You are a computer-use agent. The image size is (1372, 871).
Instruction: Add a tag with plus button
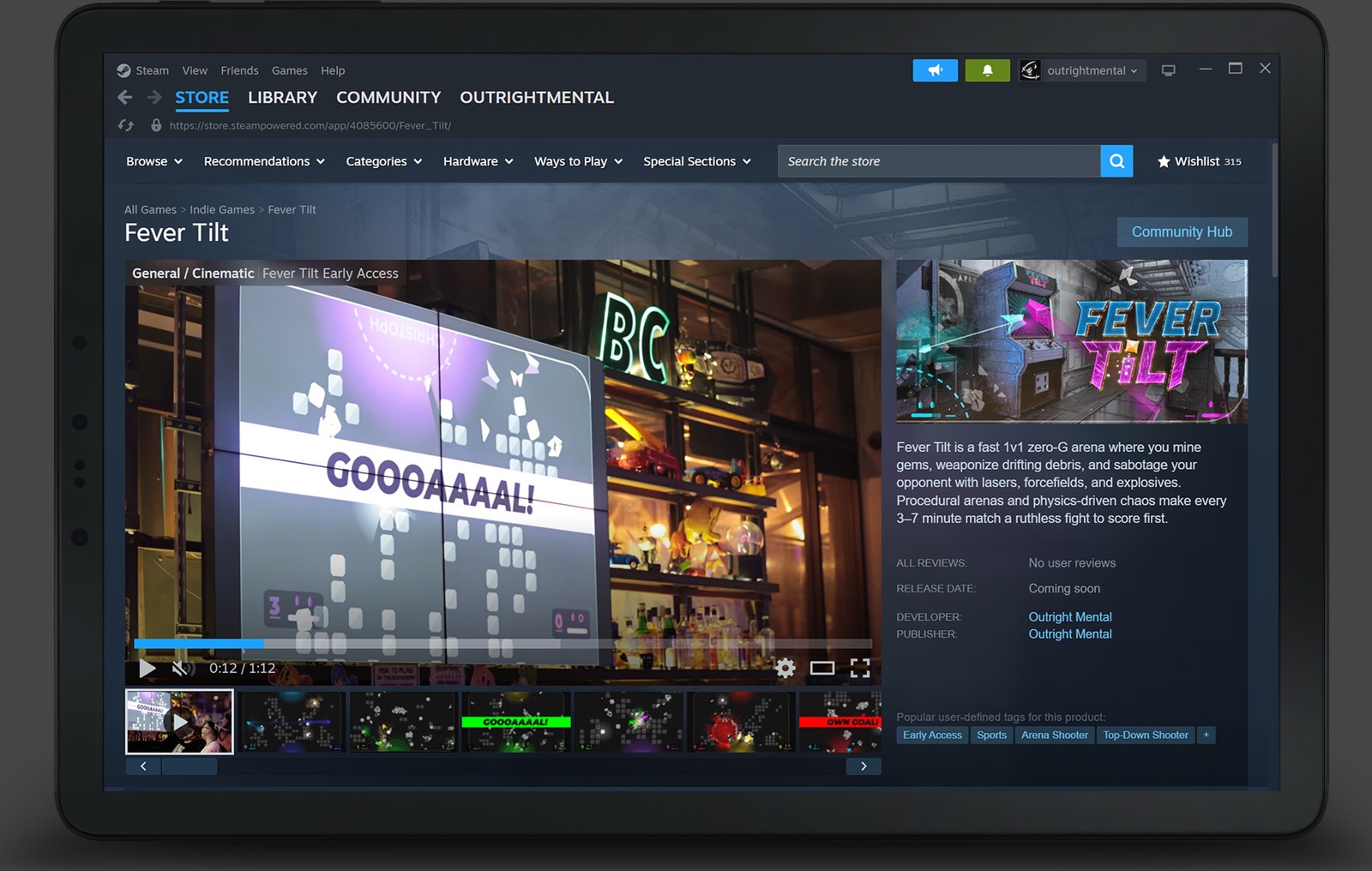pyautogui.click(x=1207, y=735)
